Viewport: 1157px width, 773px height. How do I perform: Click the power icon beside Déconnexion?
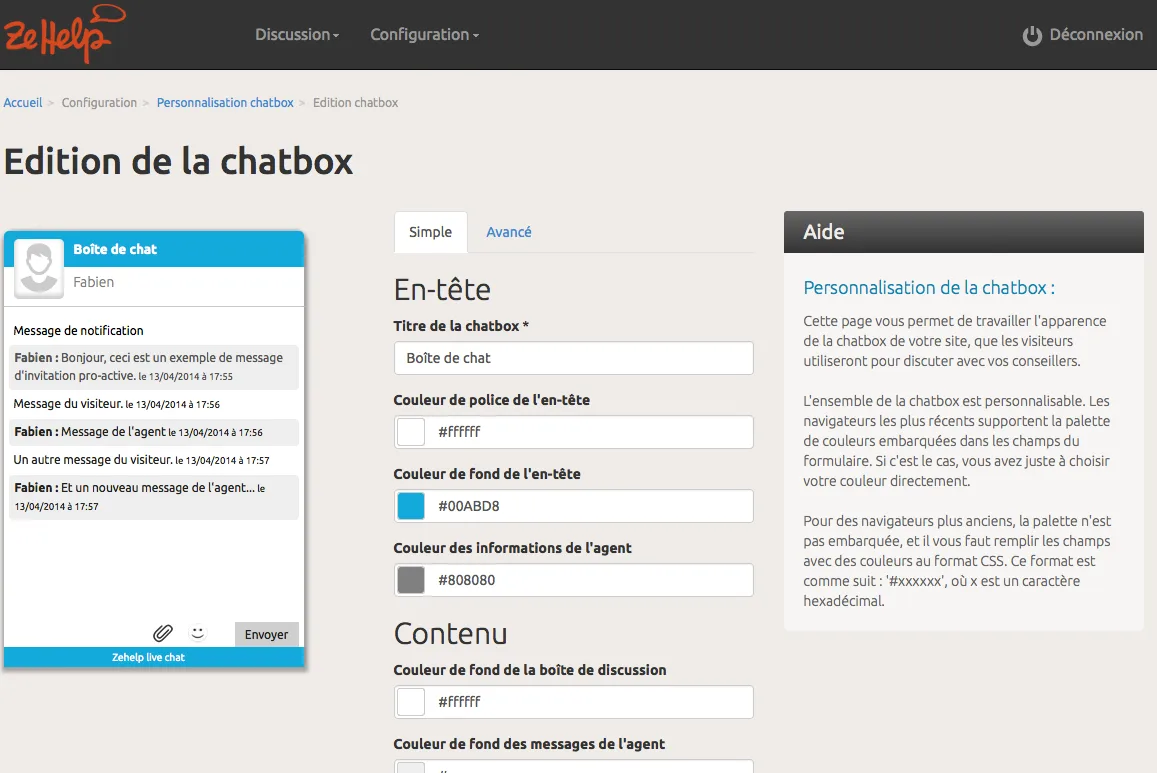click(1032, 35)
